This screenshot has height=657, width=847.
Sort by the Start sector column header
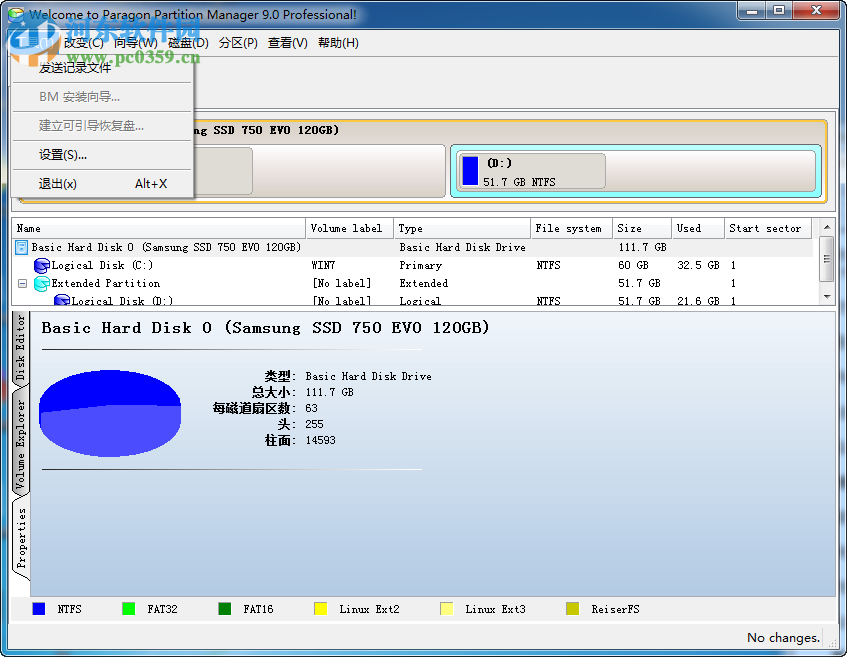click(768, 229)
